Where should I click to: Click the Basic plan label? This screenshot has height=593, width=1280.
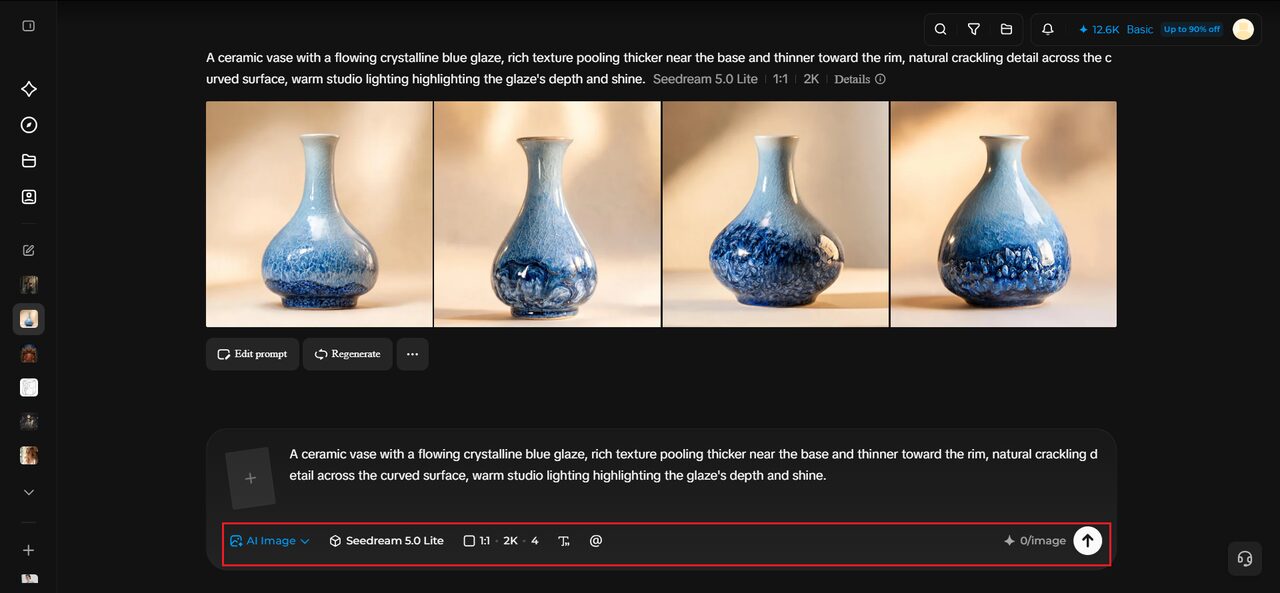1140,29
